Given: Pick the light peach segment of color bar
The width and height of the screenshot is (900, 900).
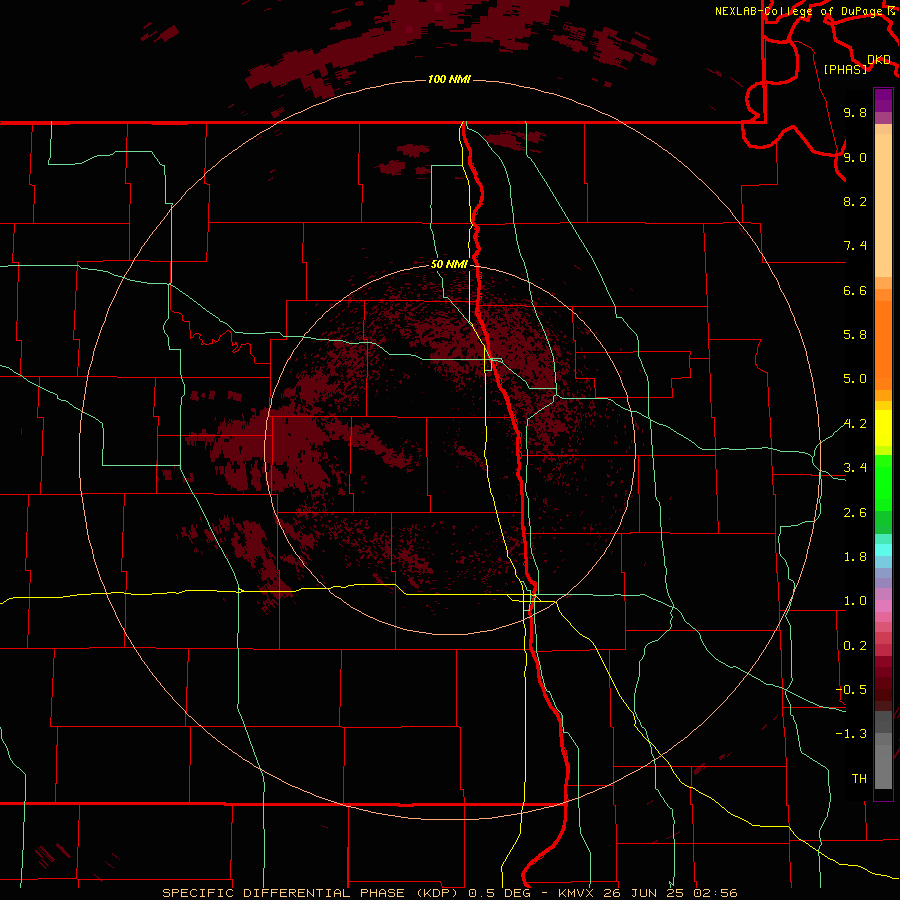Looking at the screenshot, I should (x=883, y=205).
